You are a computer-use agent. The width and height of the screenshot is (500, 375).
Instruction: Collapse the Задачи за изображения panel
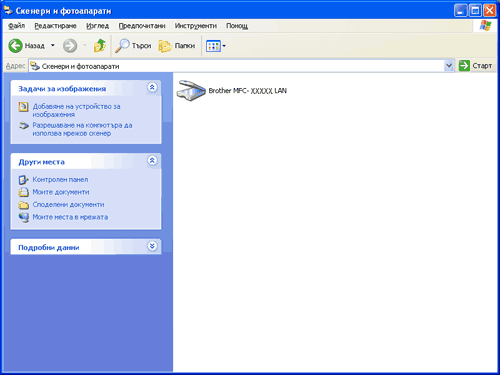[x=152, y=88]
